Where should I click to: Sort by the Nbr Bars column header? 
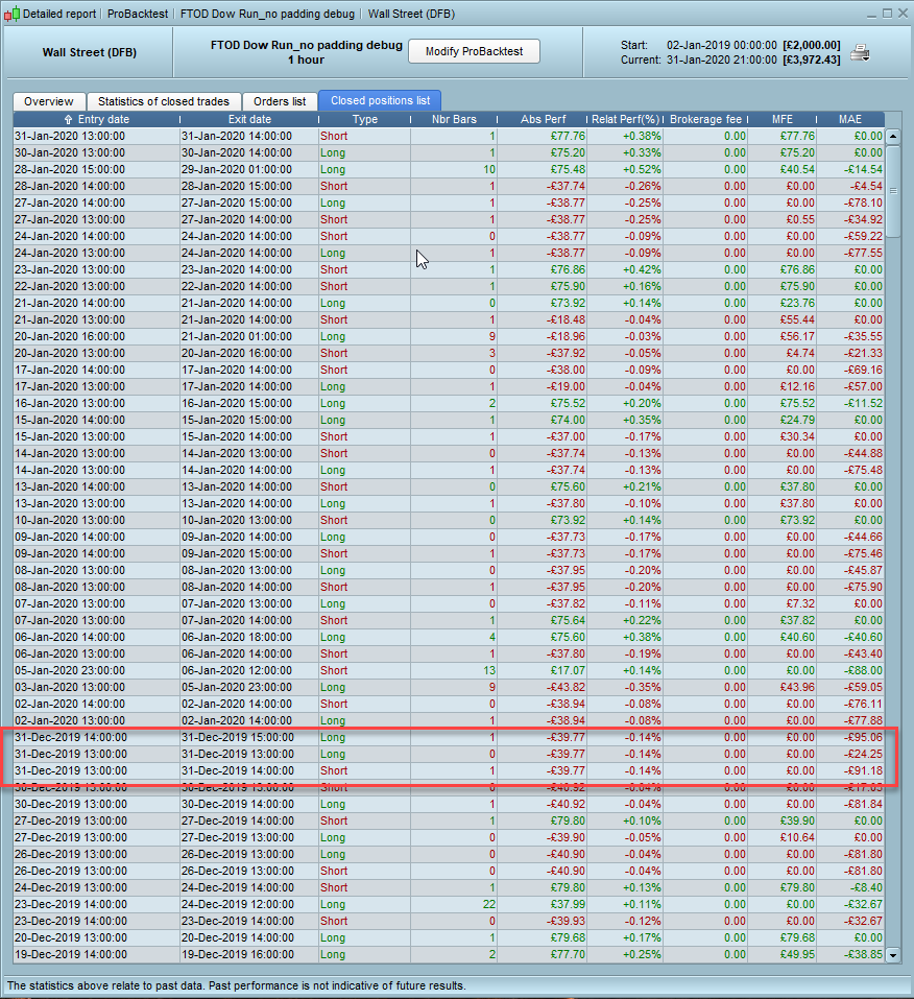point(454,119)
